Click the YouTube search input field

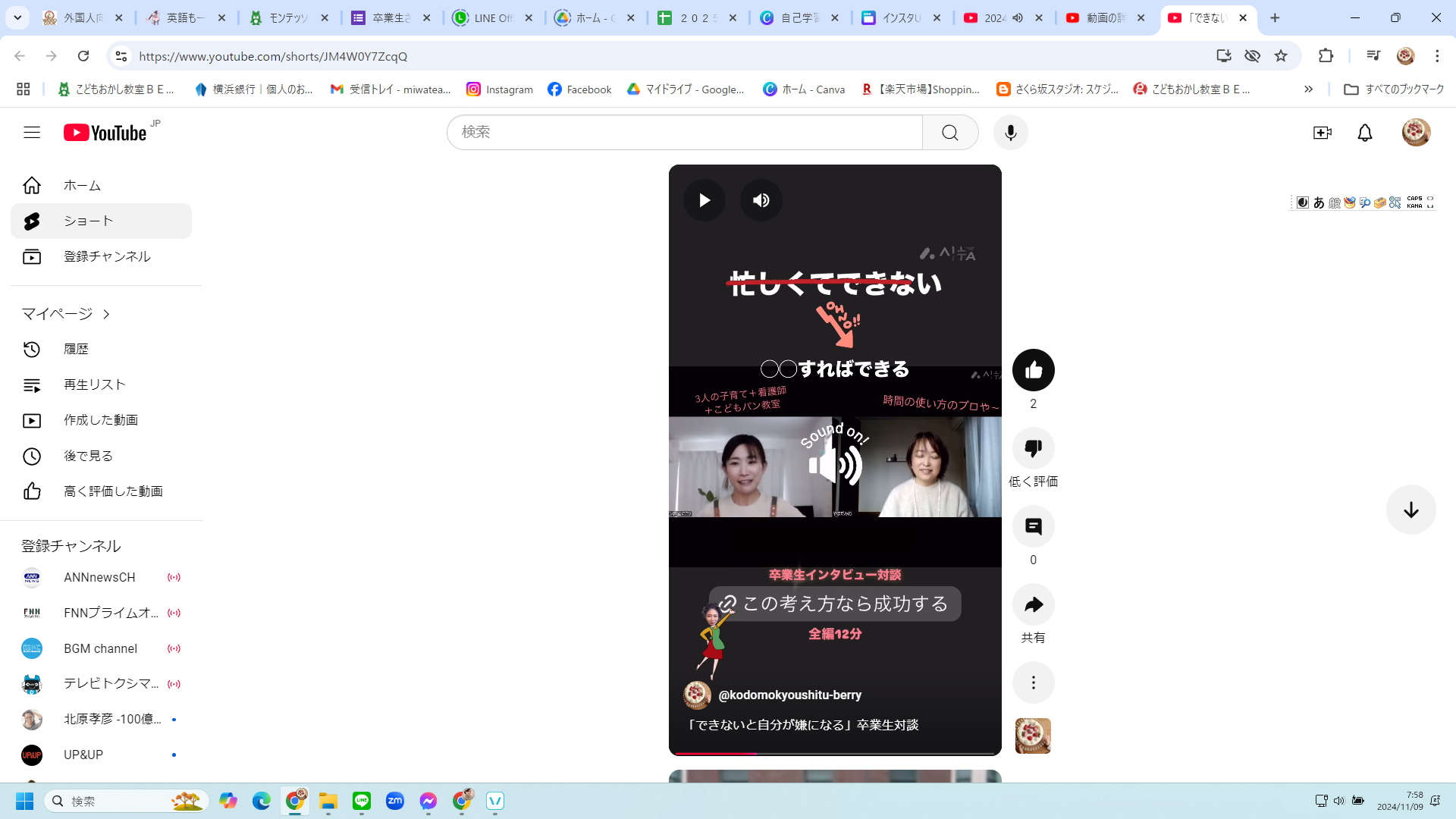coord(682,133)
